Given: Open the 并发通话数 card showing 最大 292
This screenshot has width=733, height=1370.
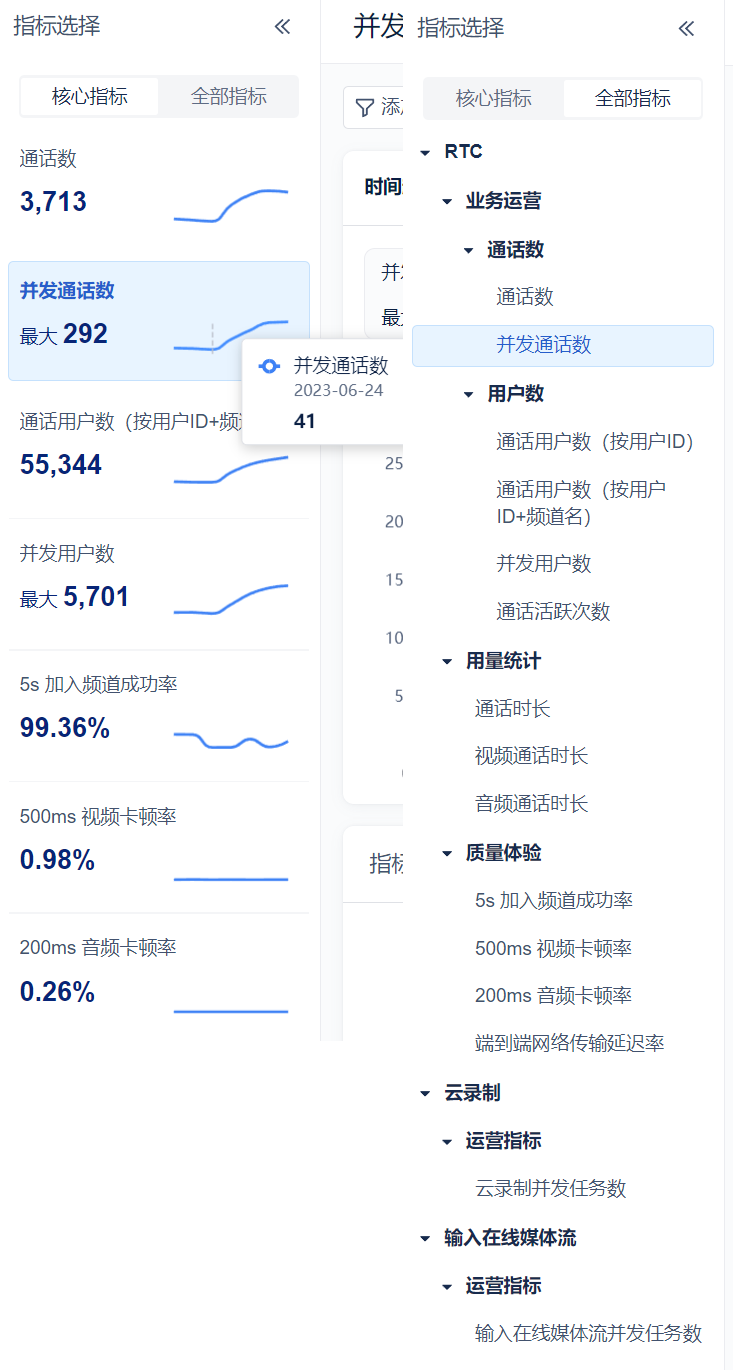Looking at the screenshot, I should point(159,321).
